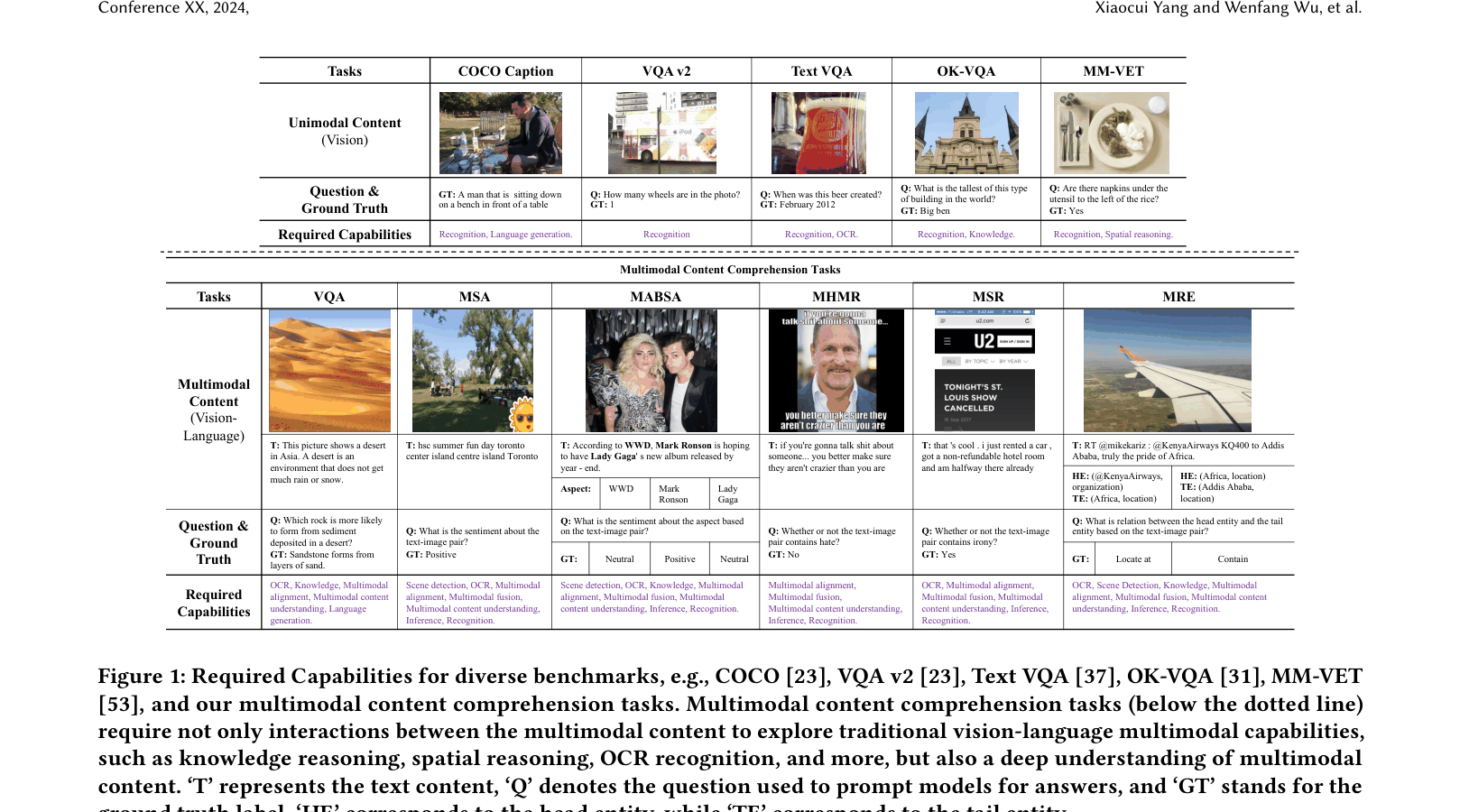Select the "Figure 1:" caption label
Screen dimensions: 1460x812
[x=142, y=677]
